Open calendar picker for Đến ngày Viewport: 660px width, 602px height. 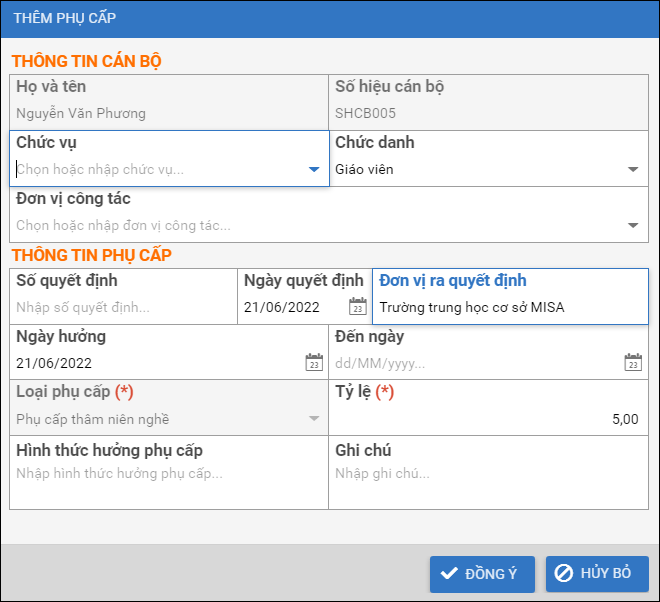[632, 363]
